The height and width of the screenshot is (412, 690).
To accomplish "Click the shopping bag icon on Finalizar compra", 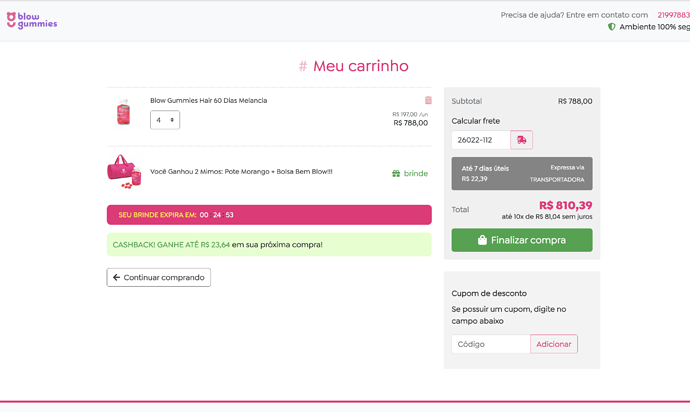I will (482, 240).
